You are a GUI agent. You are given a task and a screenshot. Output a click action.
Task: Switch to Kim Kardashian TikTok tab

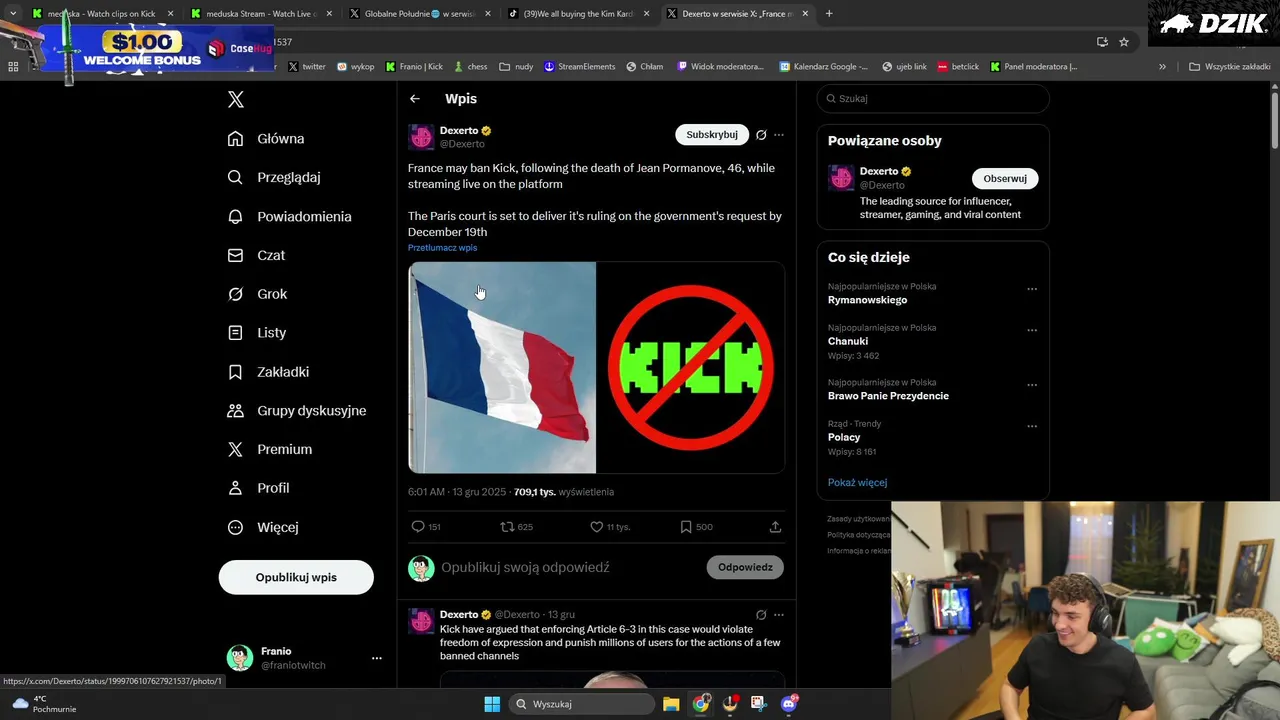(x=579, y=14)
